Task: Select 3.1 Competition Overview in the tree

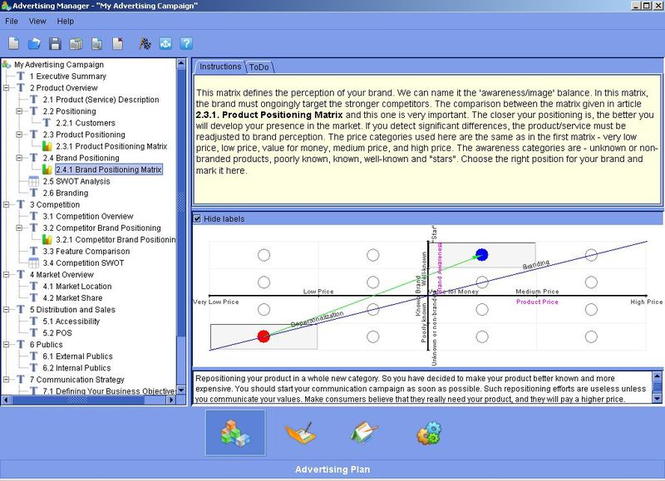Action: pos(88,216)
